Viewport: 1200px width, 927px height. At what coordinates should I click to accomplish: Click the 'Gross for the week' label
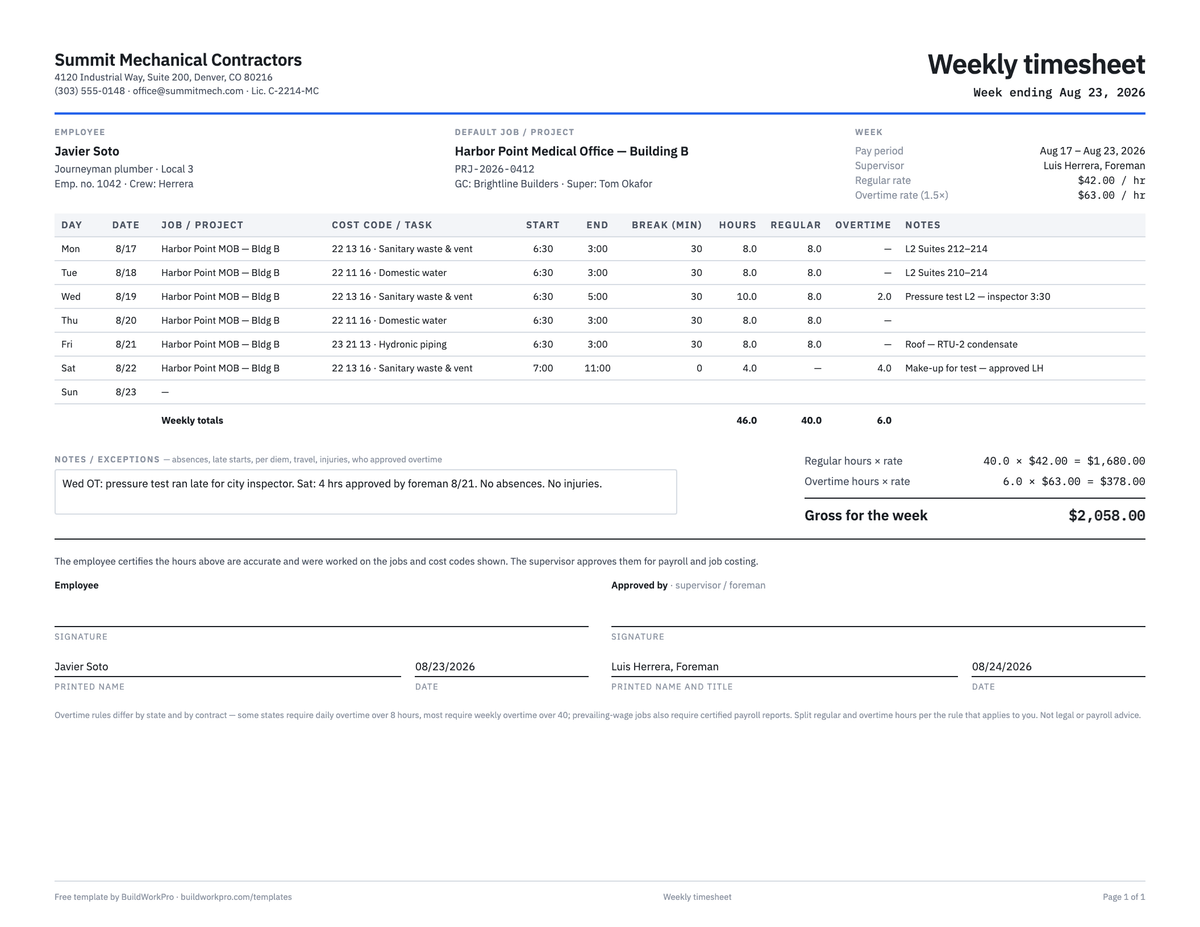866,516
